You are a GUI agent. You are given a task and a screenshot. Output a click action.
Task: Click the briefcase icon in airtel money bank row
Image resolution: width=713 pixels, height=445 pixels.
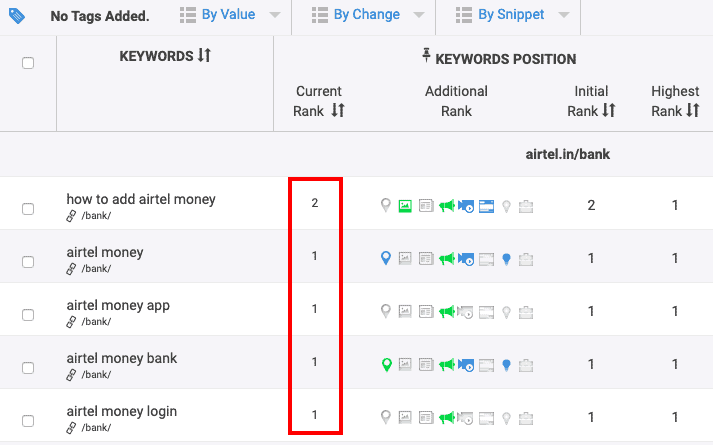526,365
